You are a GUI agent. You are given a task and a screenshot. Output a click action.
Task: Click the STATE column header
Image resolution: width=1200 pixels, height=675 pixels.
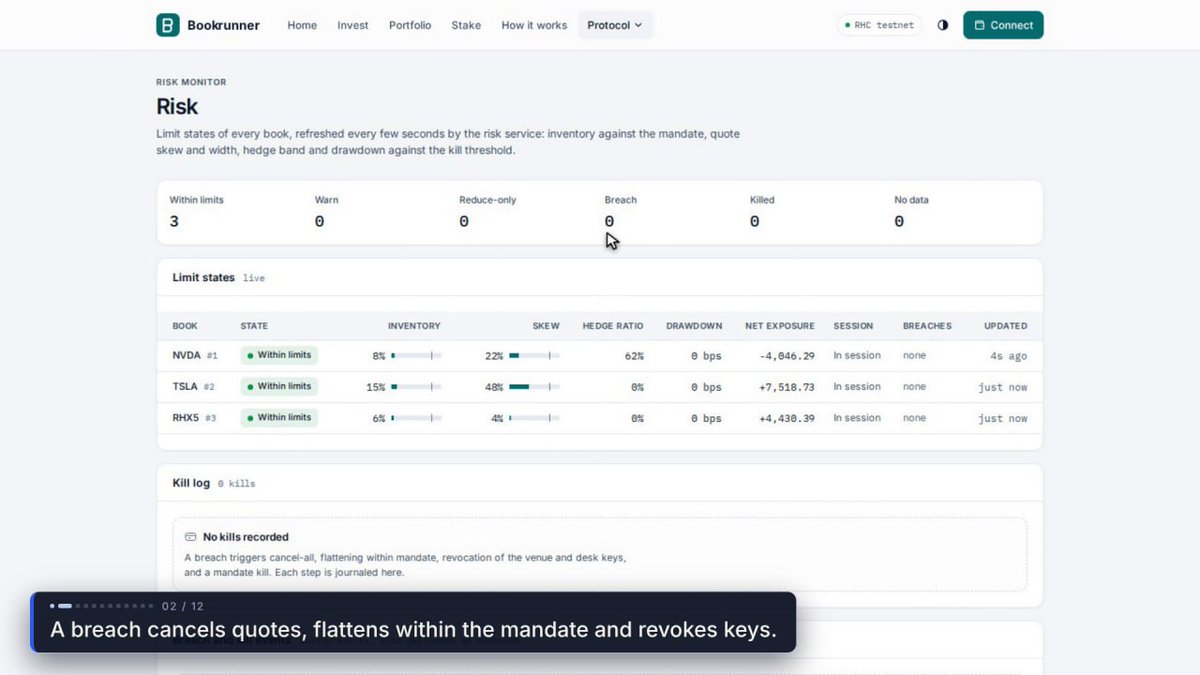(254, 326)
